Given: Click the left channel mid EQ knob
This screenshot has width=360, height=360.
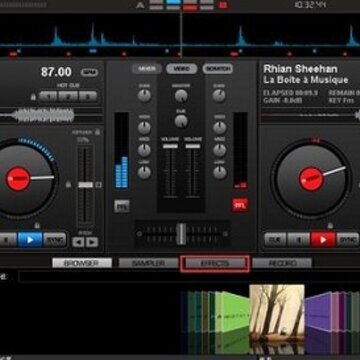Looking at the screenshot, I should [x=144, y=150].
